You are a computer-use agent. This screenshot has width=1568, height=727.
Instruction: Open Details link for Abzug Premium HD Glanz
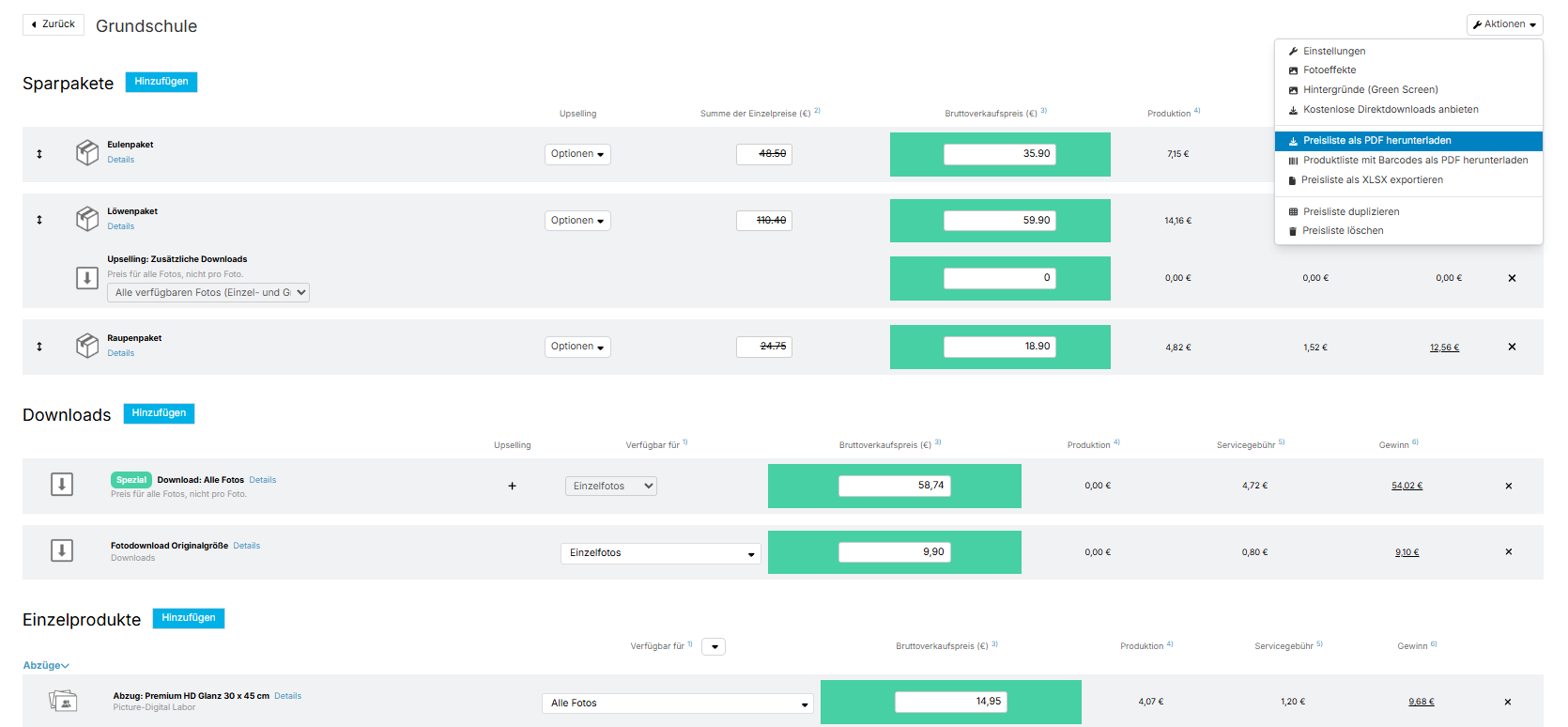pyautogui.click(x=288, y=696)
